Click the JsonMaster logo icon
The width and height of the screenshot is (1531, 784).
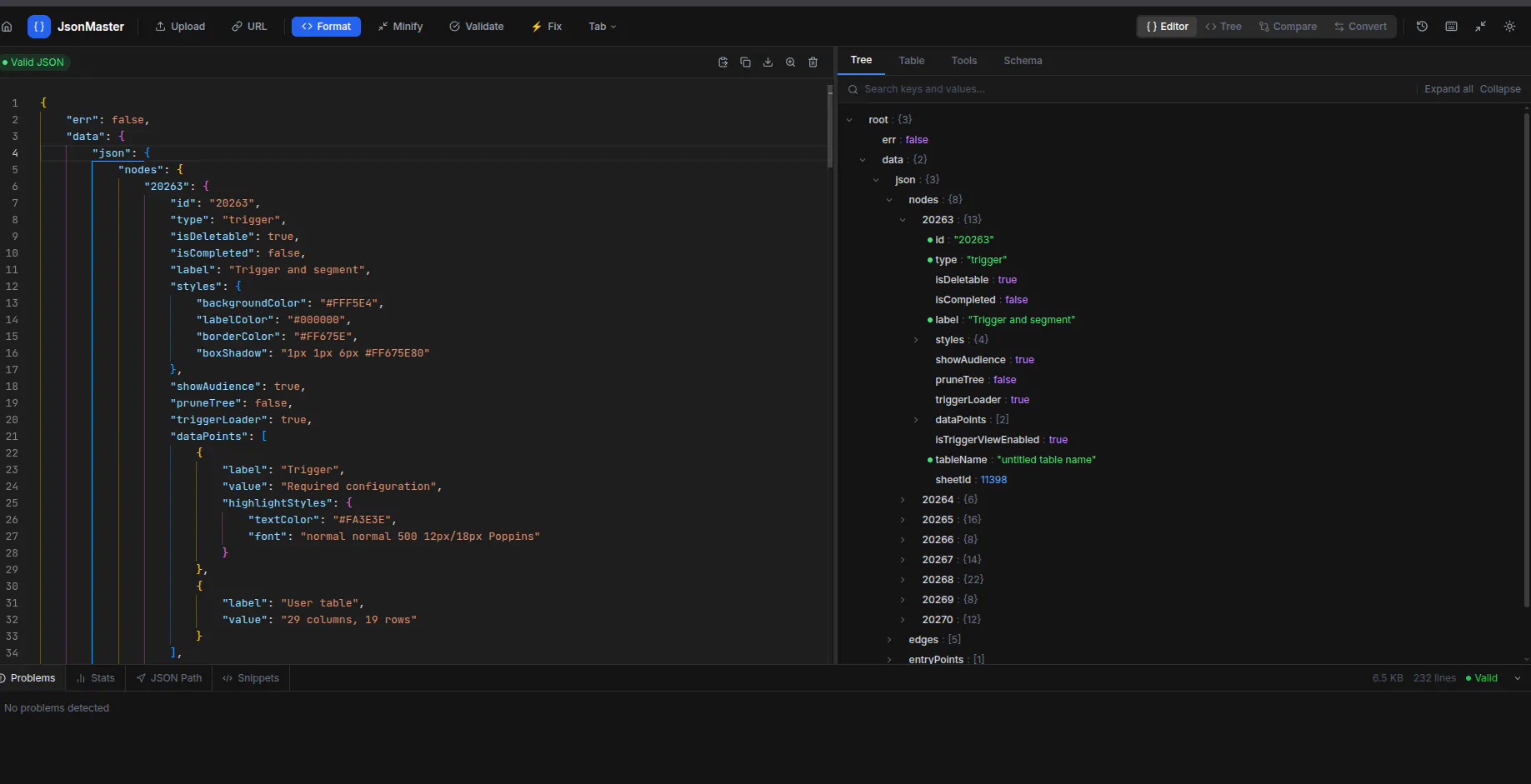(38, 27)
